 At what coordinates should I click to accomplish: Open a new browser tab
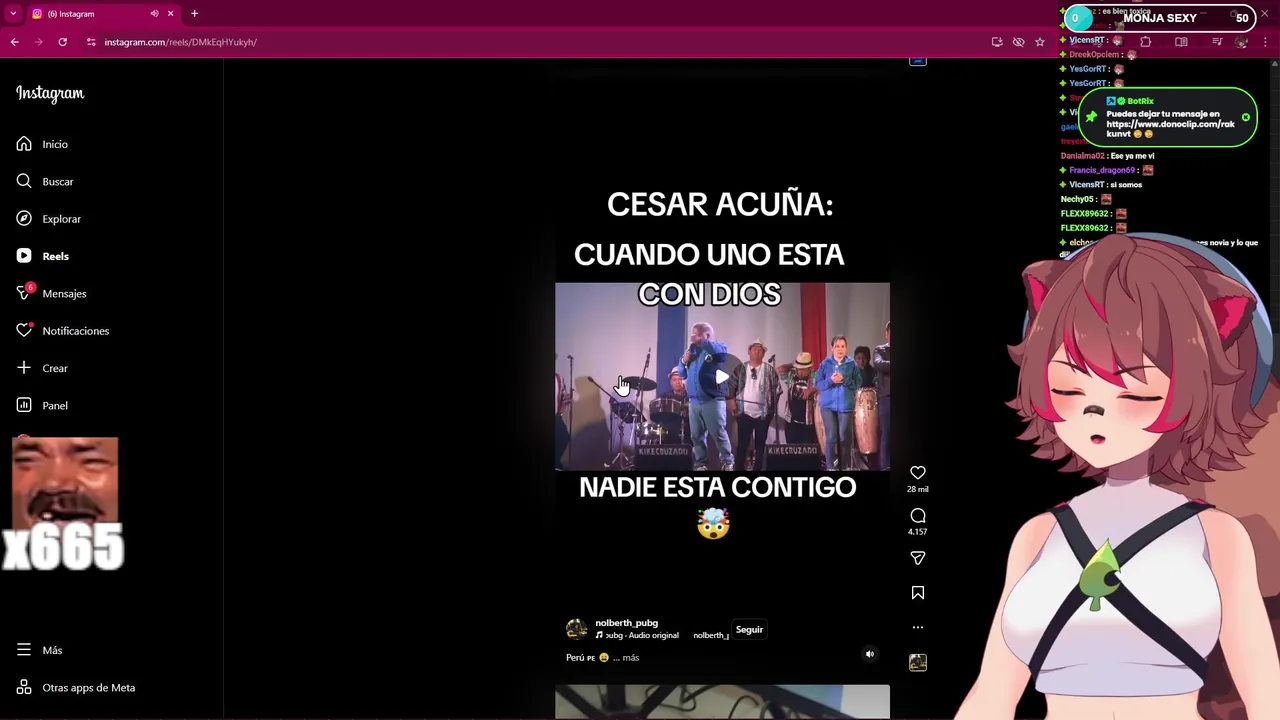[195, 14]
